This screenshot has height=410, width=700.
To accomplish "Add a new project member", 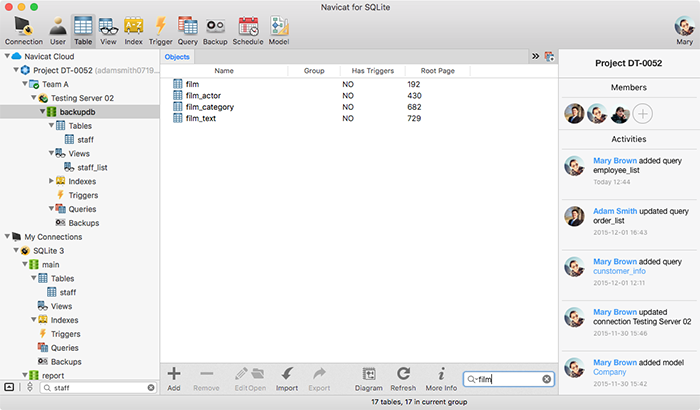I will point(642,114).
